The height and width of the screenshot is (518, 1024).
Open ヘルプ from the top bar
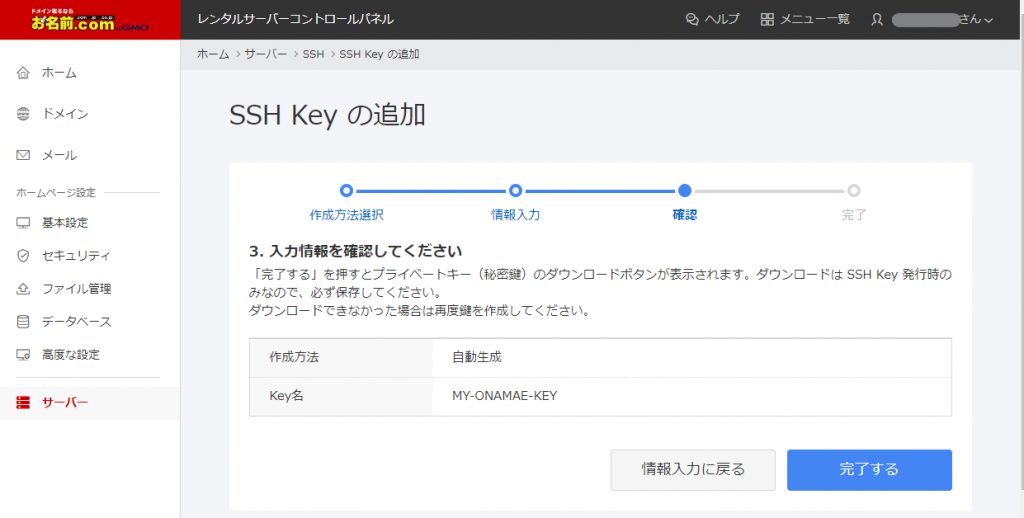pos(712,20)
